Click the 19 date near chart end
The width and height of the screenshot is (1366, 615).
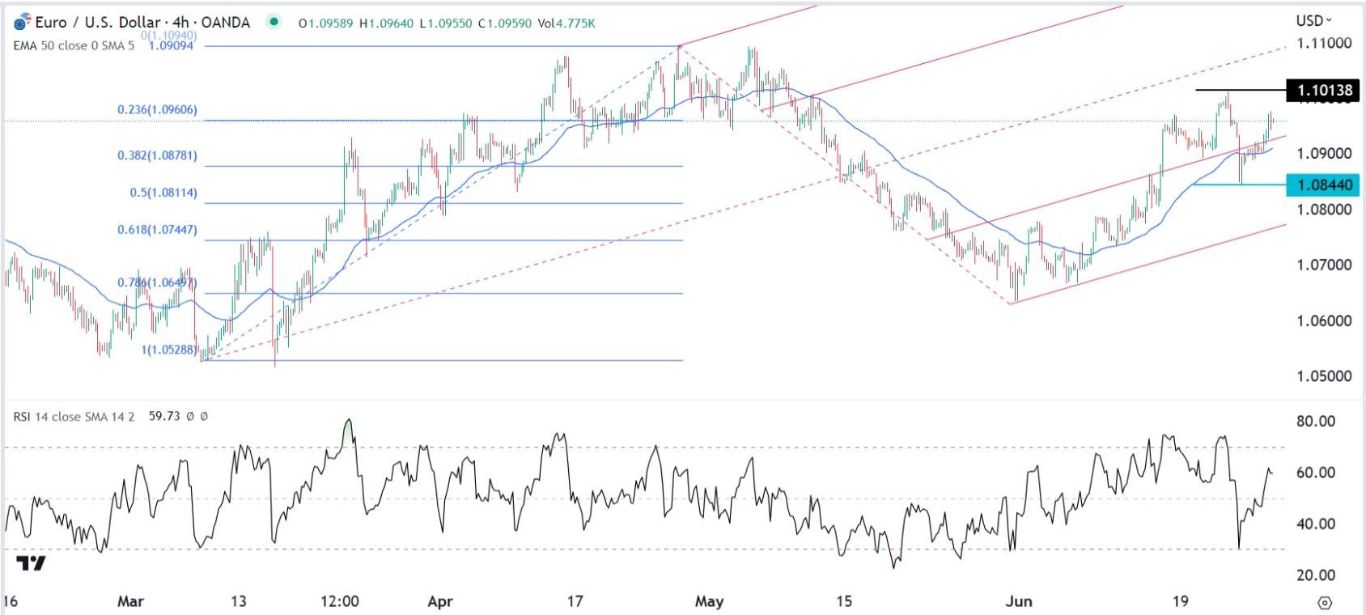click(1182, 602)
